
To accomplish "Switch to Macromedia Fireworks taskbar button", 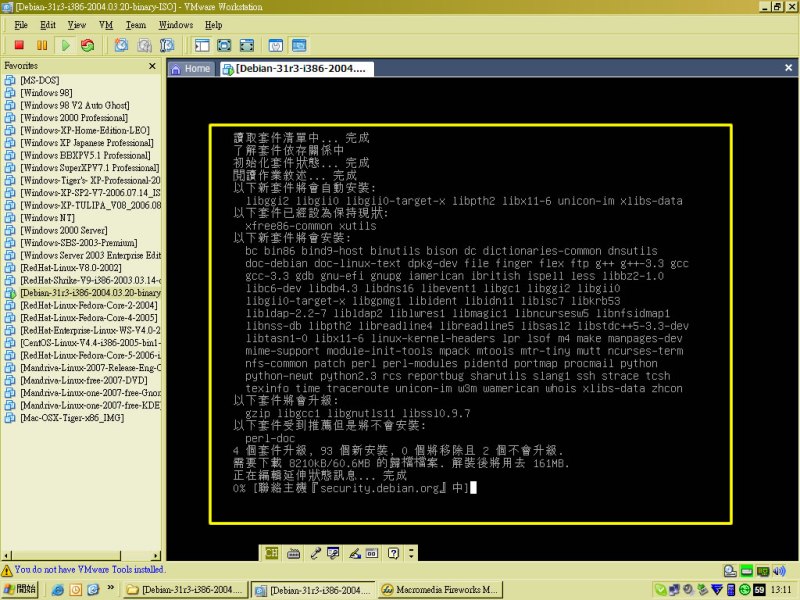I will tap(440, 590).
